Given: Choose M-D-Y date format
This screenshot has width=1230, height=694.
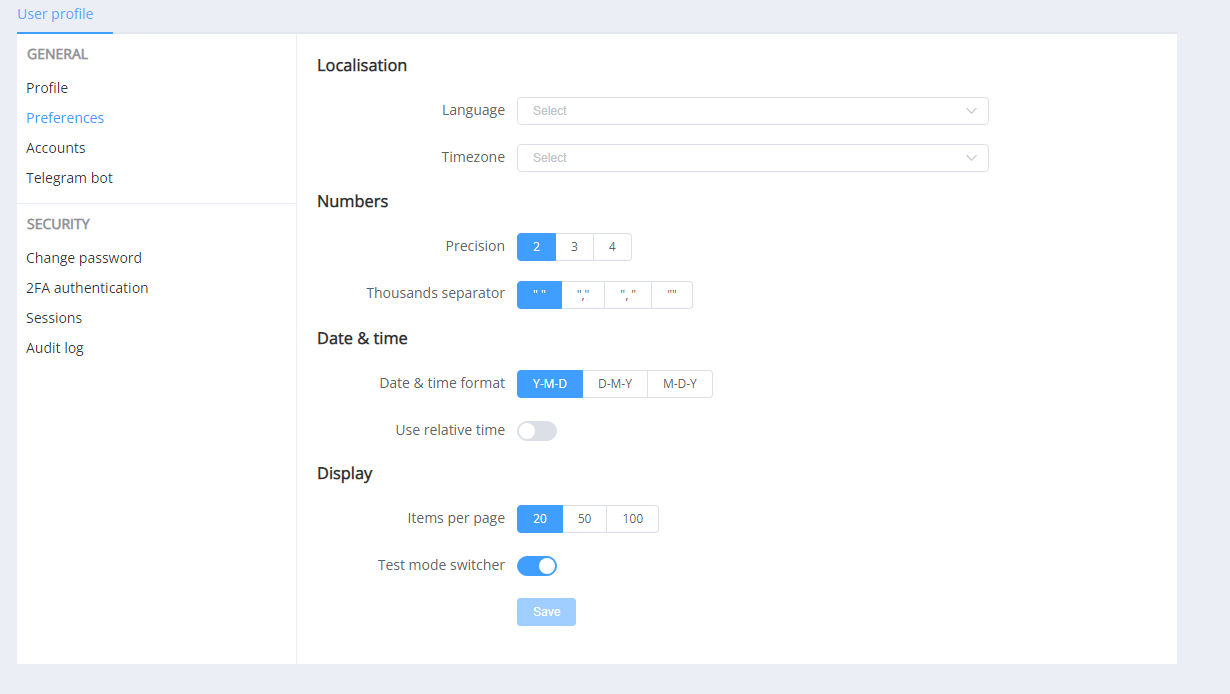Looking at the screenshot, I should click(680, 384).
